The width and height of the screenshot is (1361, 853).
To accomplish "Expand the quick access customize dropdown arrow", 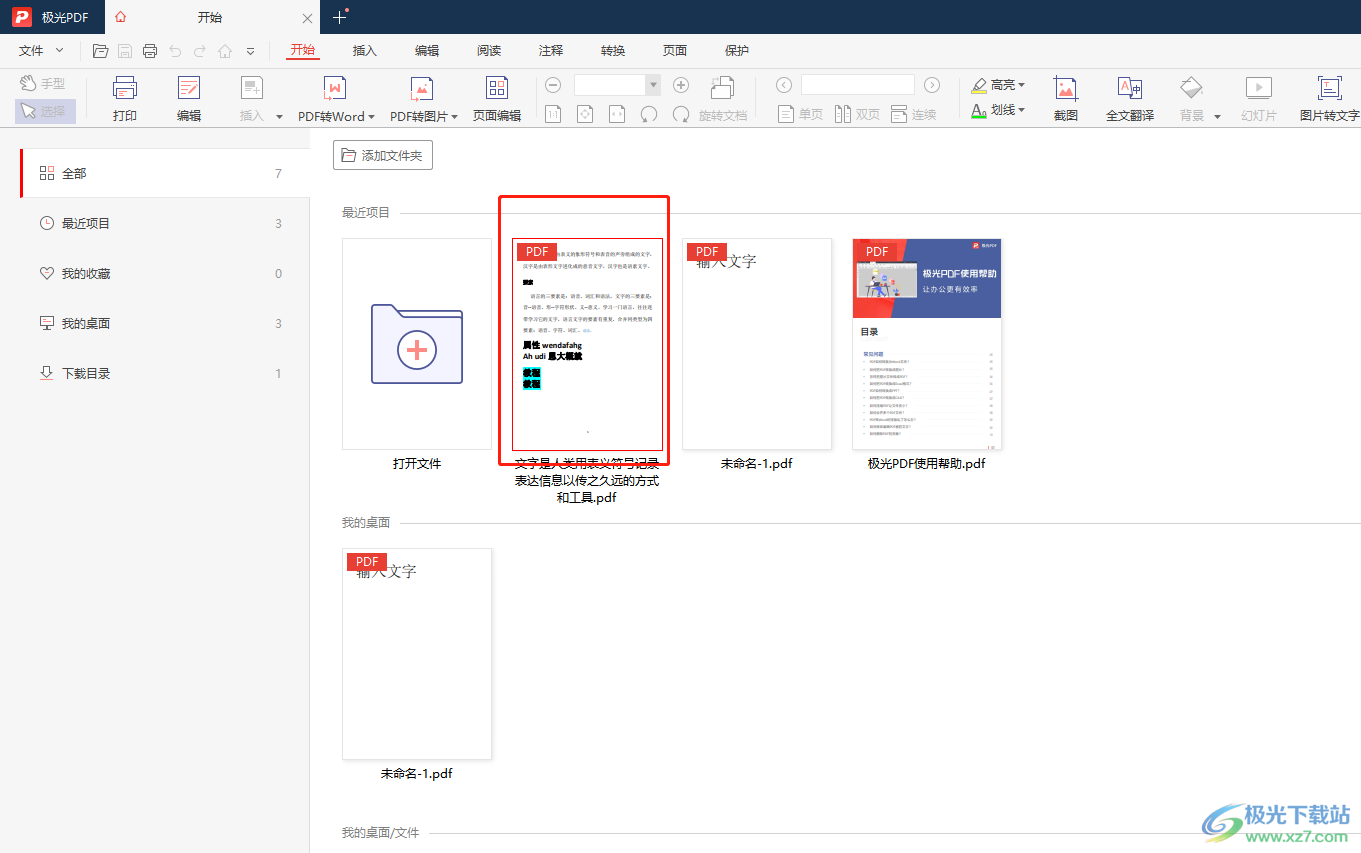I will [250, 51].
